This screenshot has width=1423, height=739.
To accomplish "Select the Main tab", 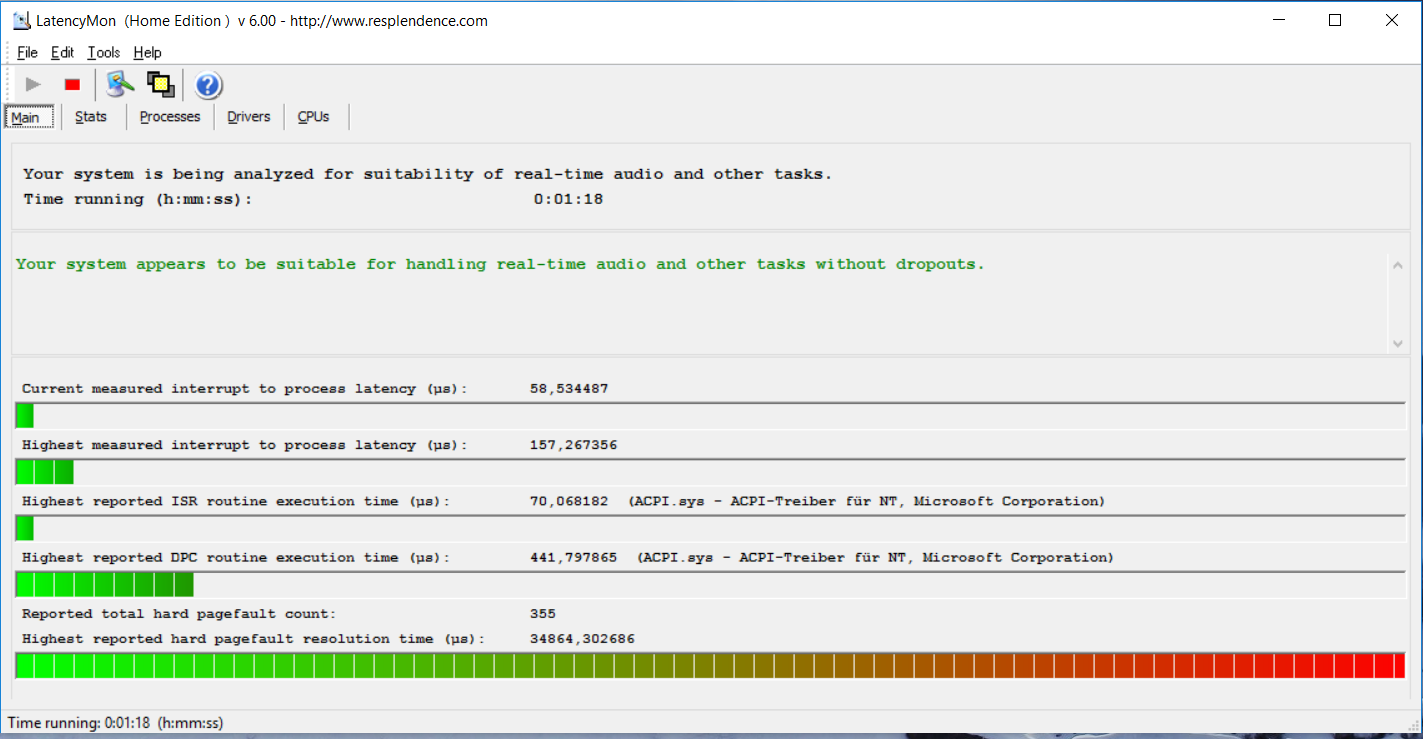I will click(x=26, y=117).
